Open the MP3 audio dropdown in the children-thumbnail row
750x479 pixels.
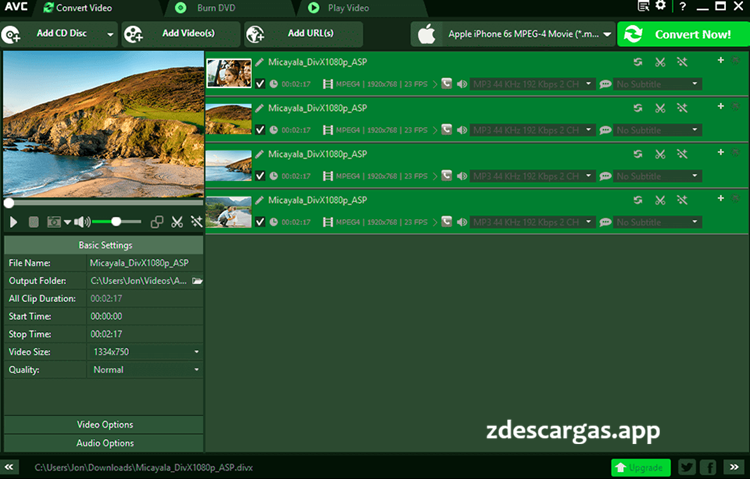(x=532, y=84)
